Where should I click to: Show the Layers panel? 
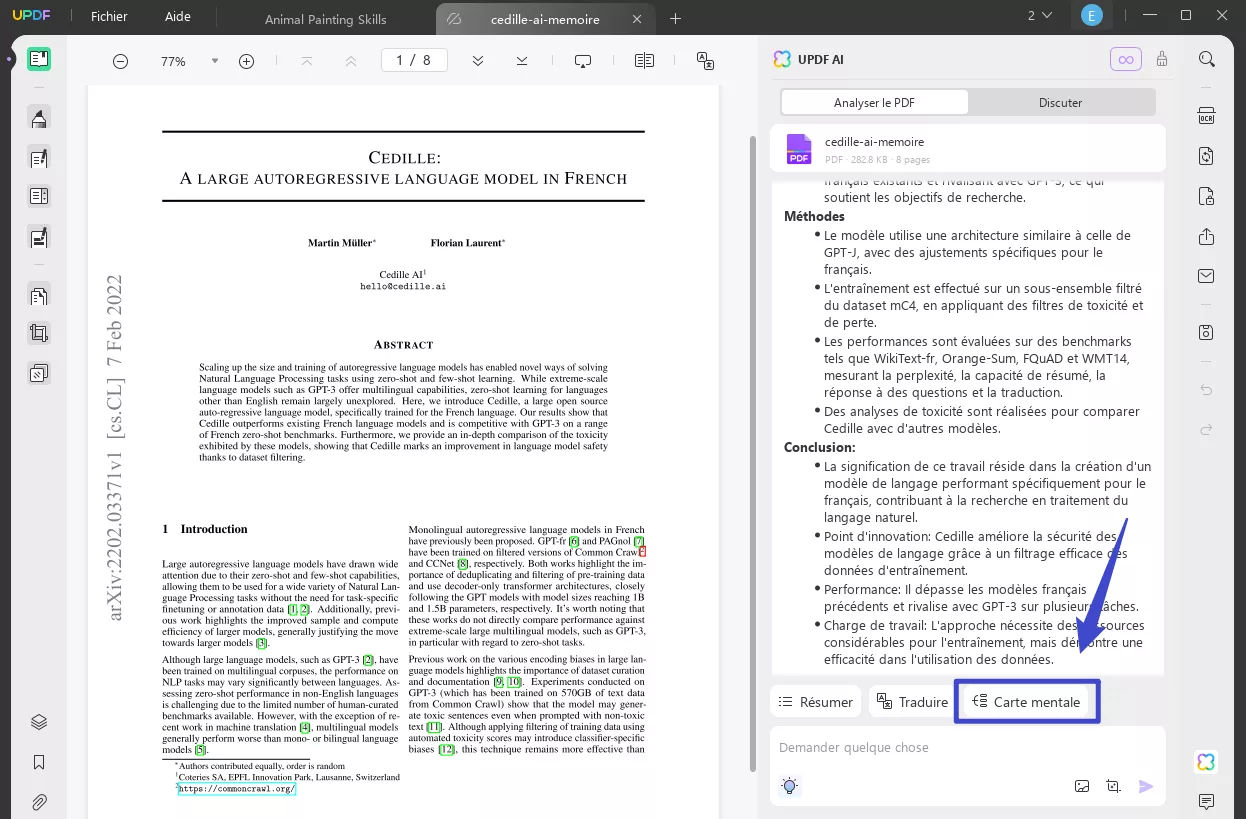39,722
